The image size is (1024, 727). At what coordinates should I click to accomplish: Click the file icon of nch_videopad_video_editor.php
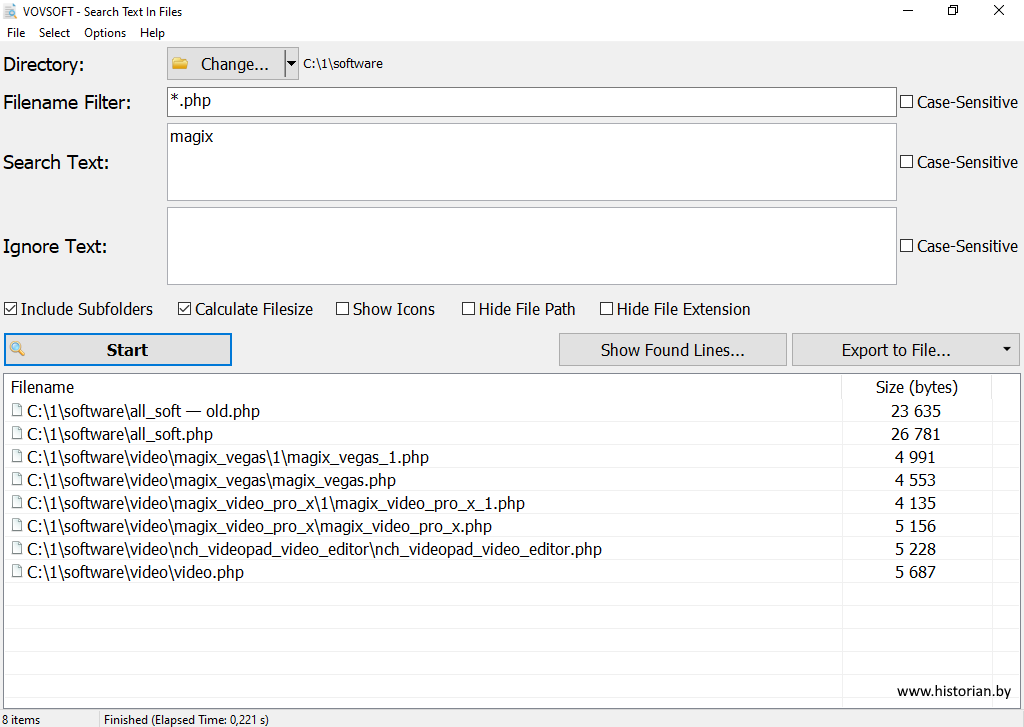(16, 549)
